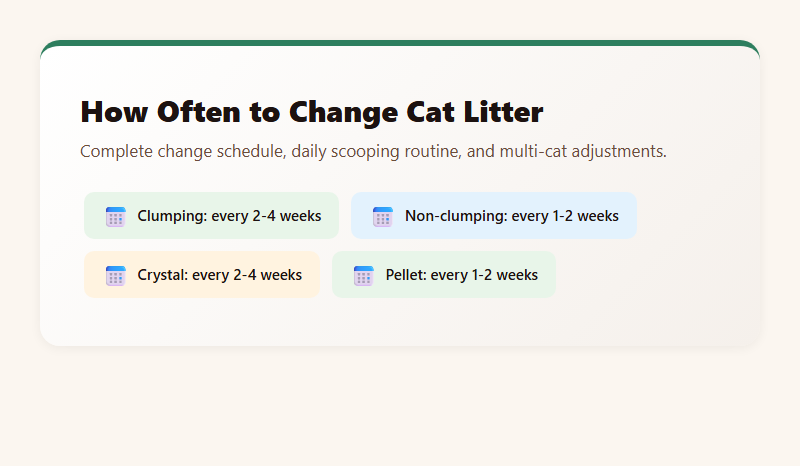
Task: Click the calendar icon beside Non-clumping
Action: click(382, 216)
